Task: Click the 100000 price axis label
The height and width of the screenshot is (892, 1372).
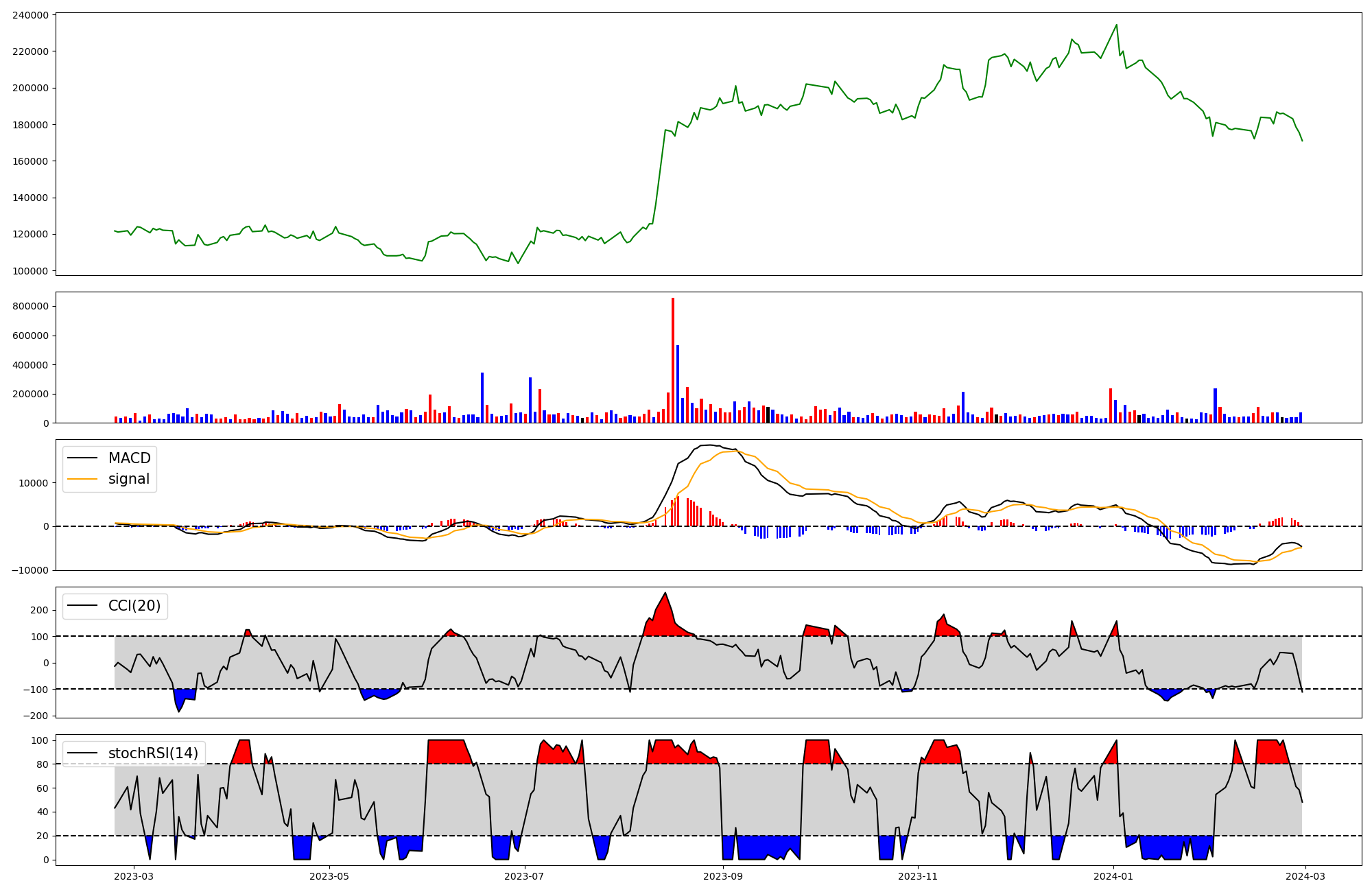Action: point(30,271)
